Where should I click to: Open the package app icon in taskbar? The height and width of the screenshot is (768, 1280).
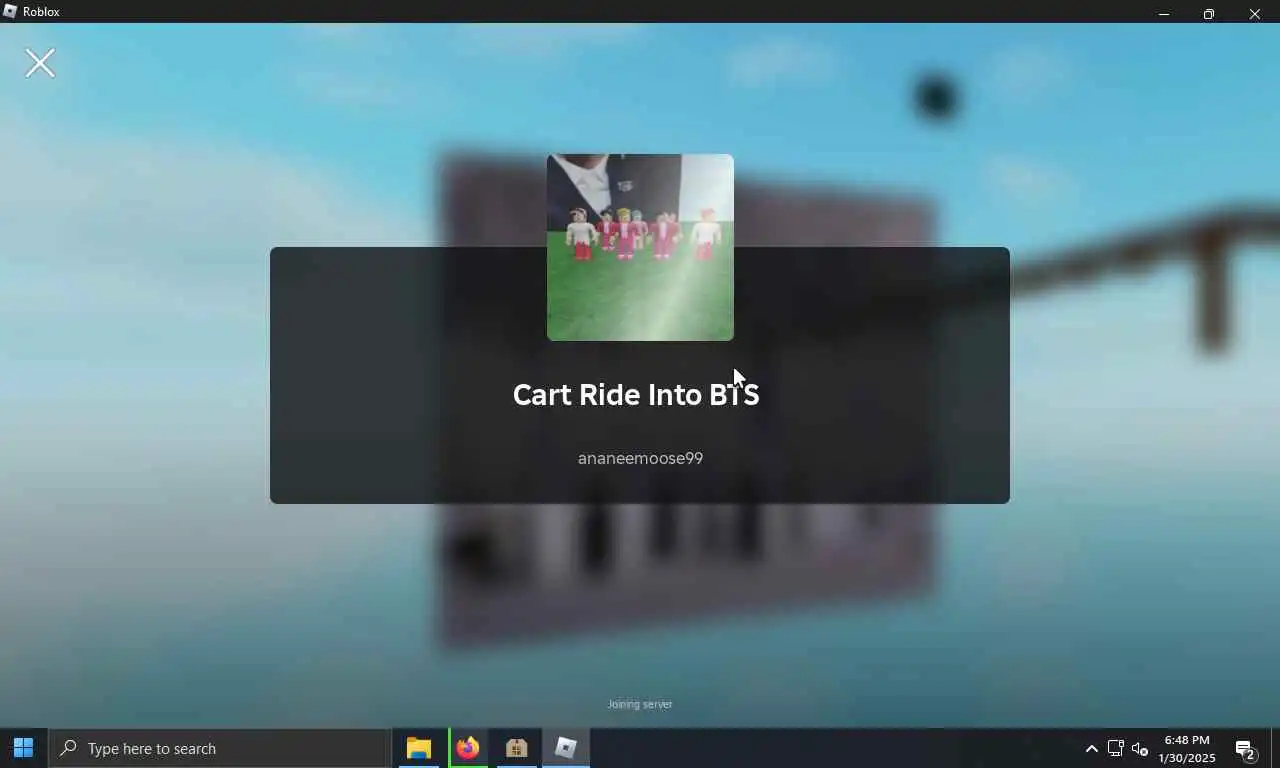coord(516,748)
